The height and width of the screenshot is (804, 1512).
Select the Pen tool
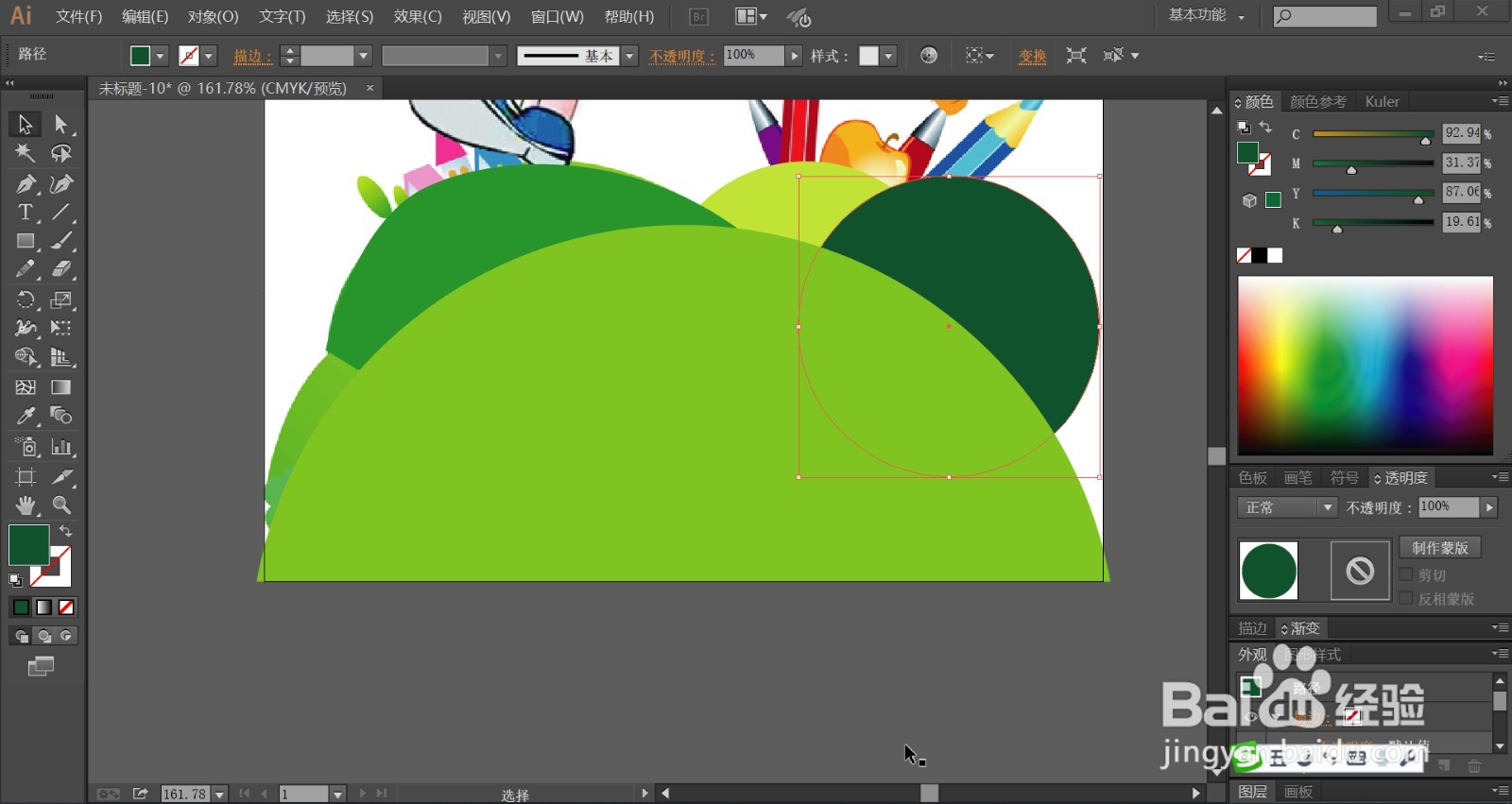[25, 183]
